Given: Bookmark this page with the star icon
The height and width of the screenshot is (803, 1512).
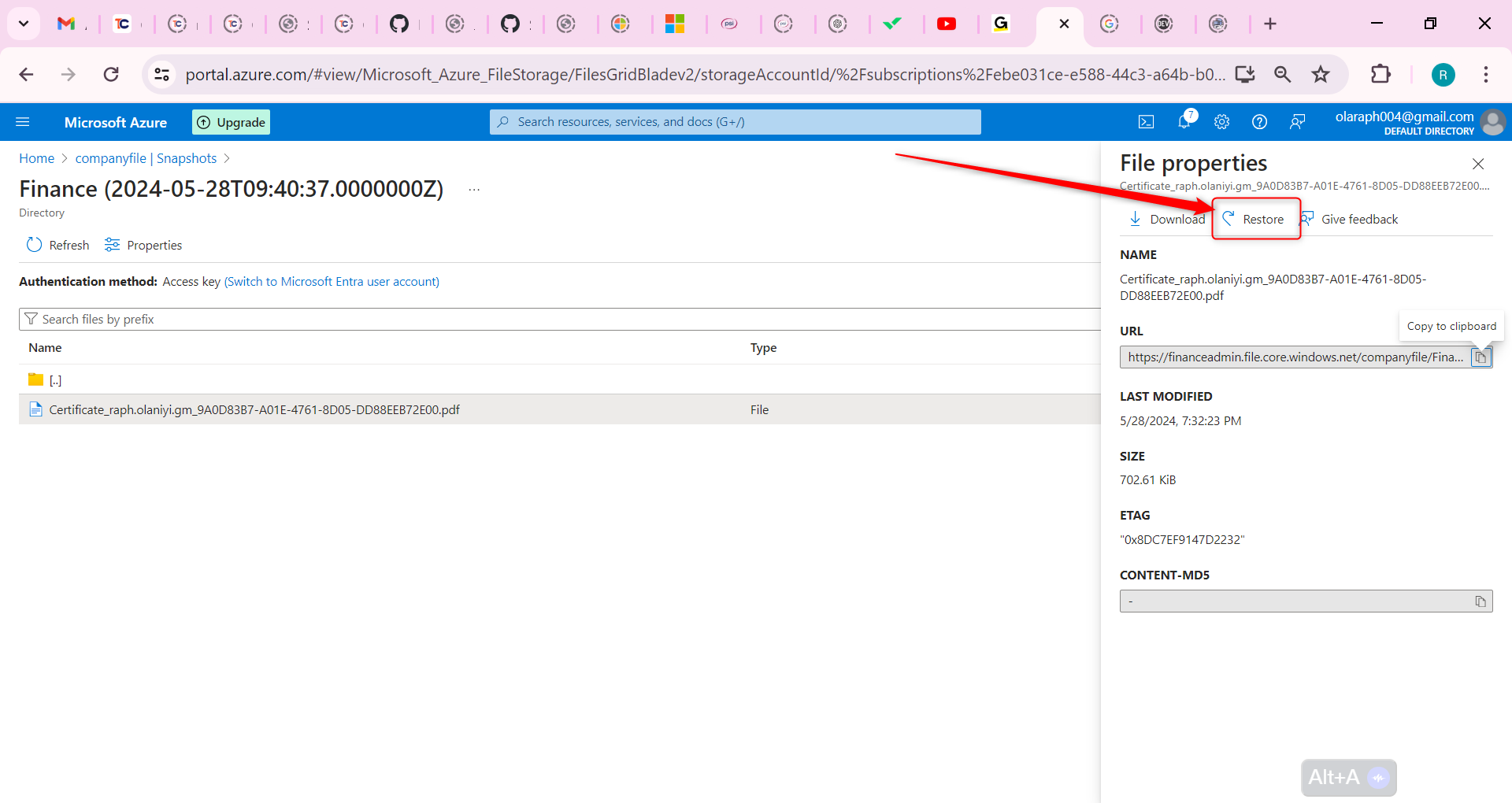Looking at the screenshot, I should (1321, 74).
